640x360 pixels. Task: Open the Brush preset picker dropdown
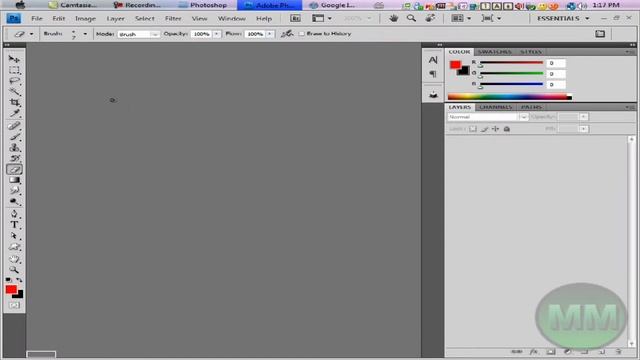click(x=85, y=34)
